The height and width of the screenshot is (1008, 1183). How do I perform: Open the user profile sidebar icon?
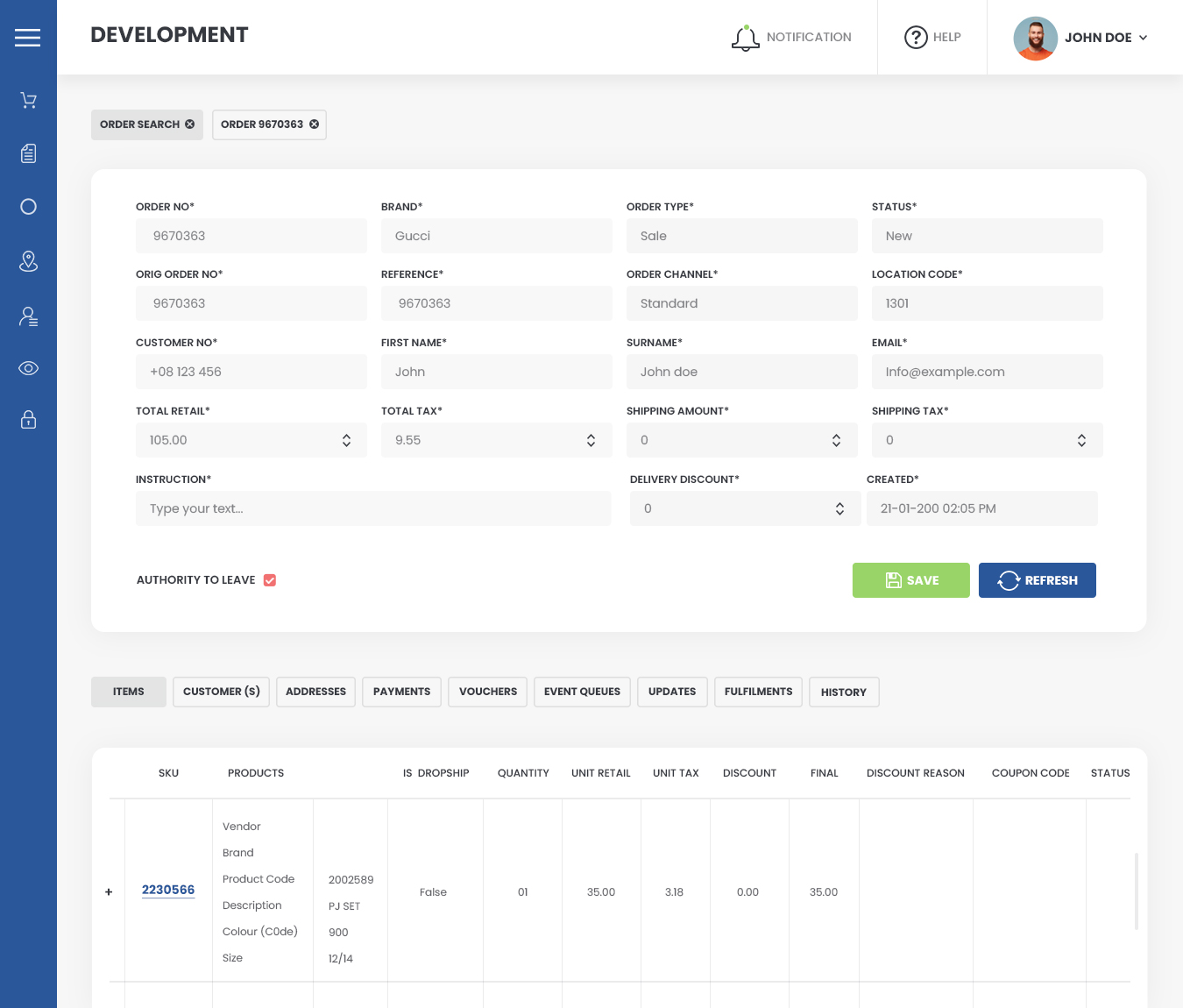pyautogui.click(x=28, y=316)
